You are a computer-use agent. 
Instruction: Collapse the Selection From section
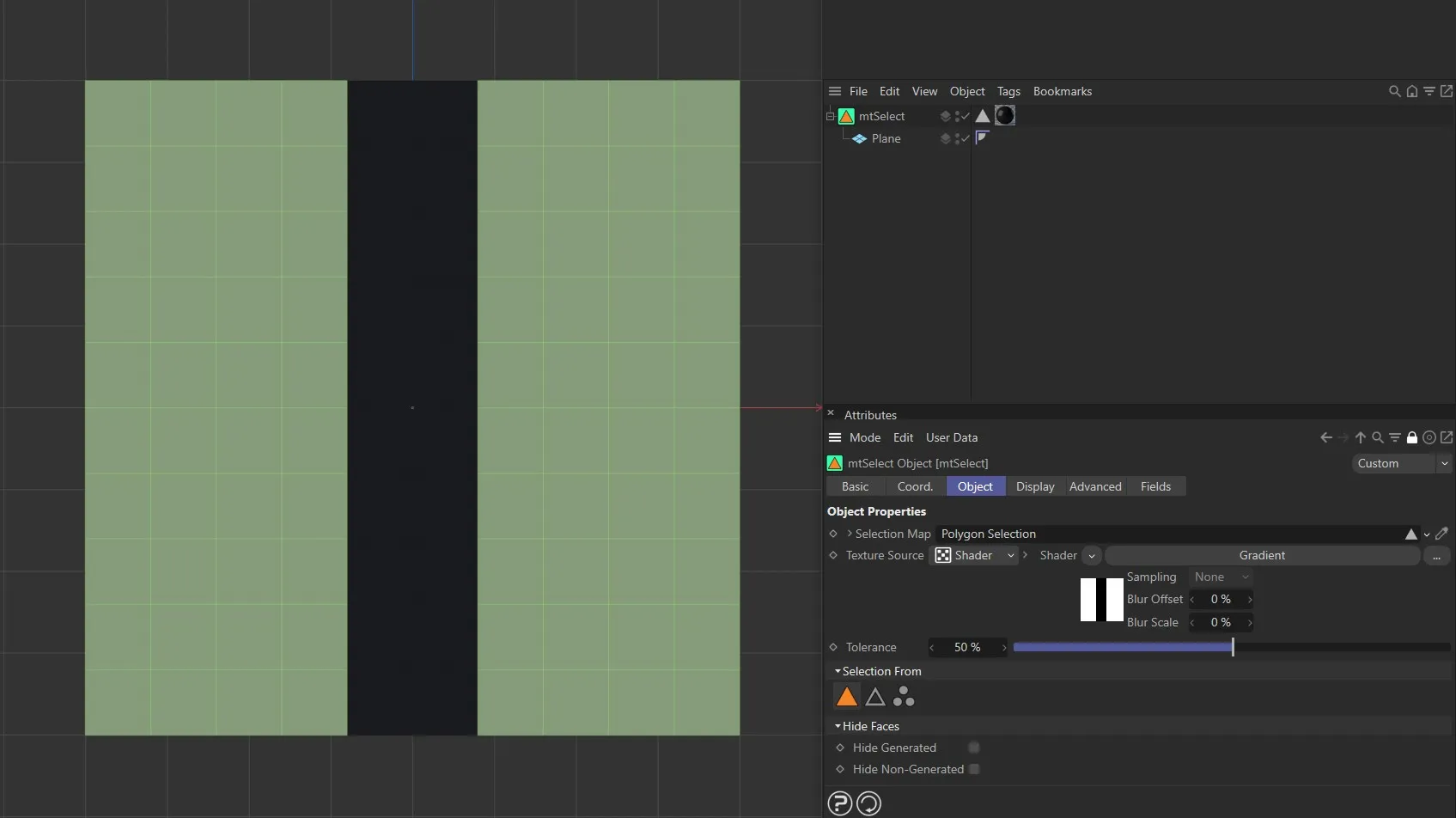coord(838,671)
